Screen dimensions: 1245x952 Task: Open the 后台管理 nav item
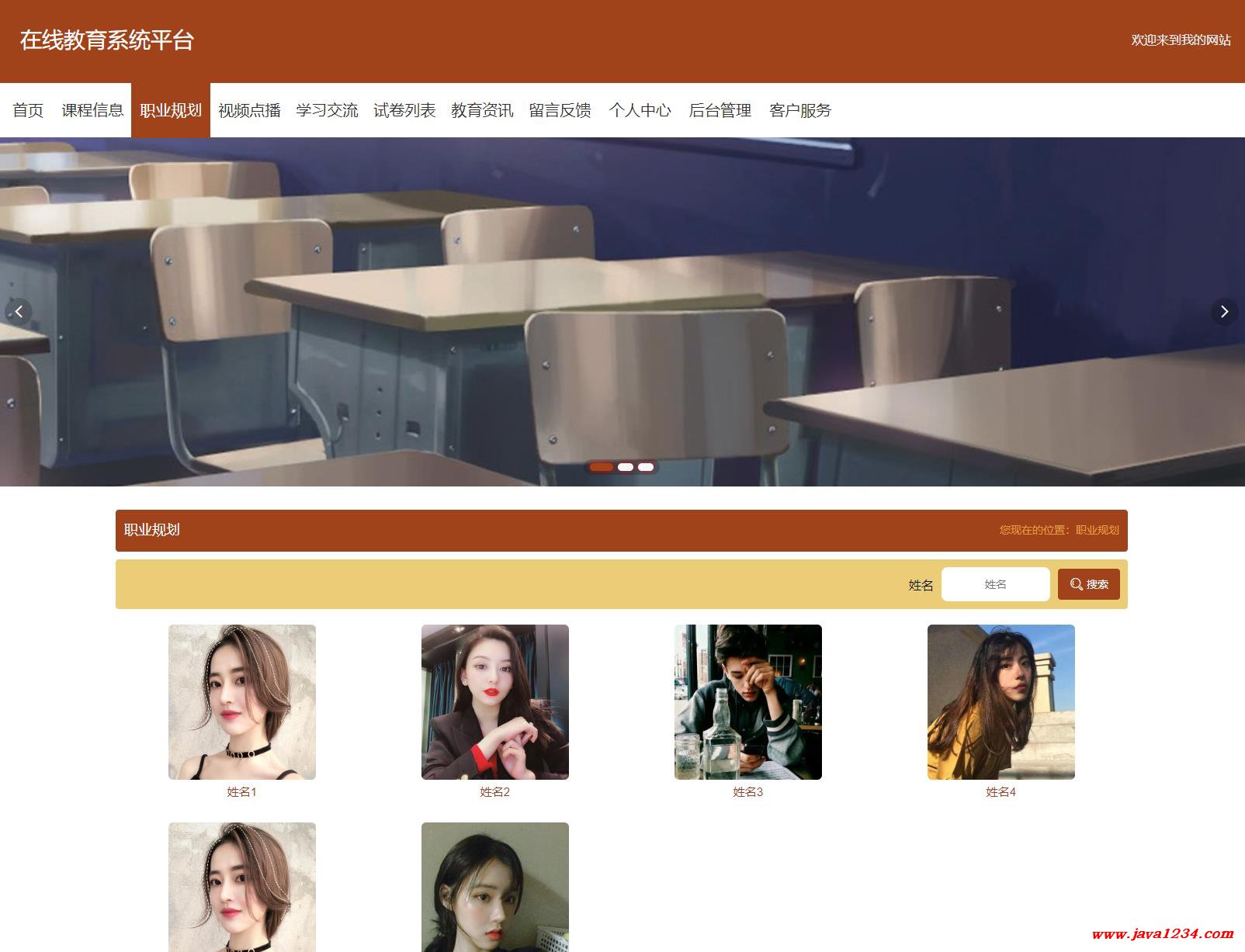[x=720, y=110]
